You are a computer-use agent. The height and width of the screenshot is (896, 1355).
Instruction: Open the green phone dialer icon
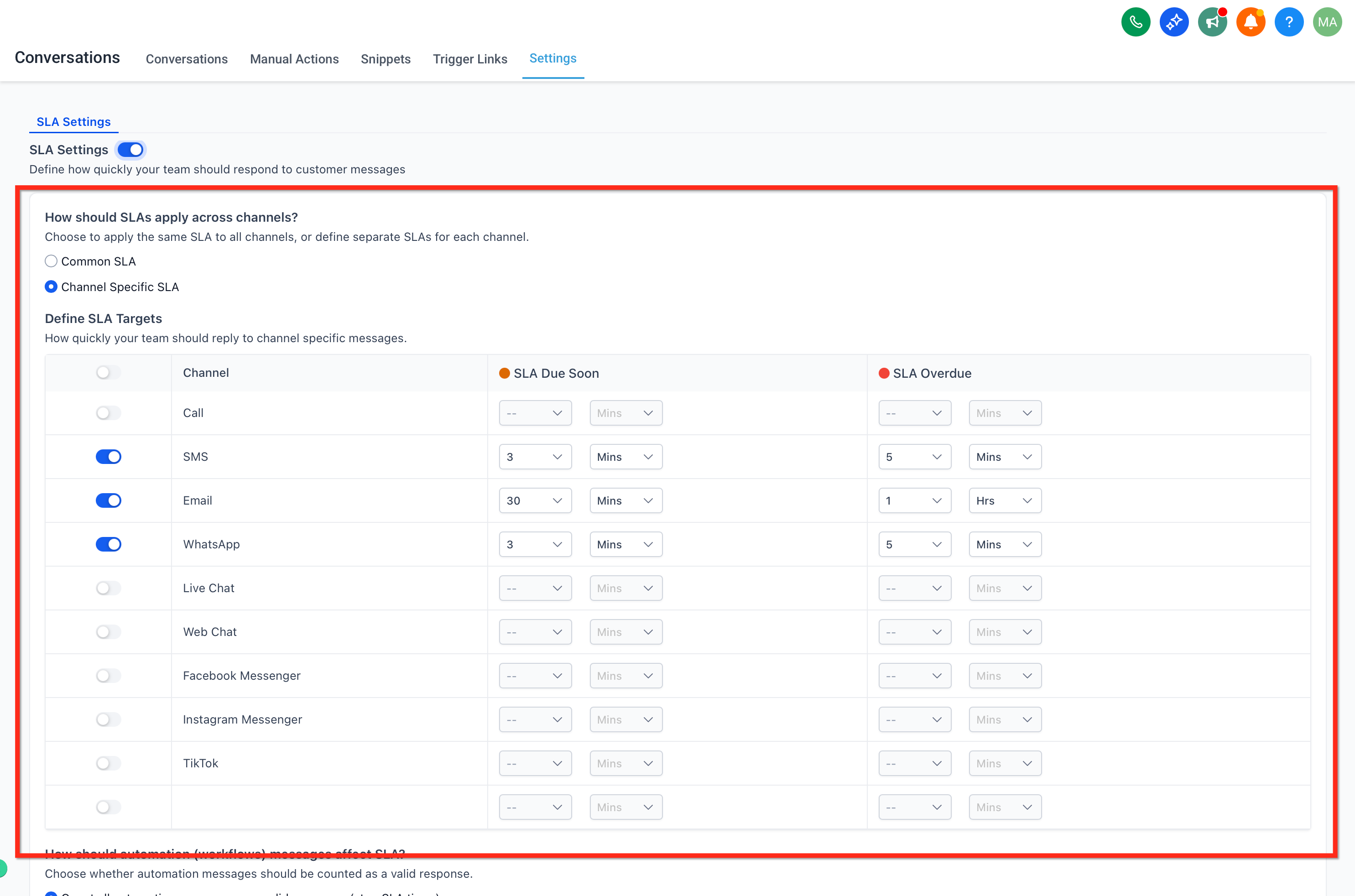pos(1136,22)
